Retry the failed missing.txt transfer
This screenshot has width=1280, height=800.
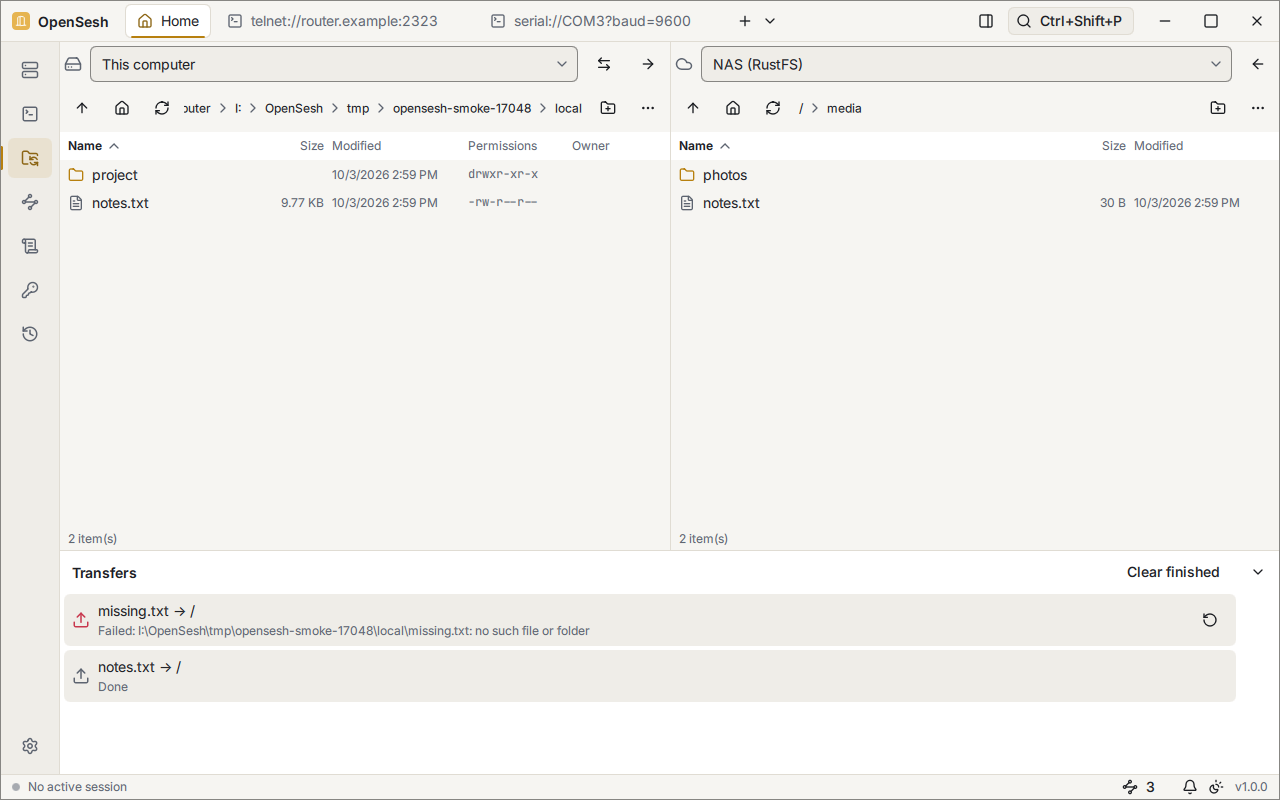pos(1210,620)
